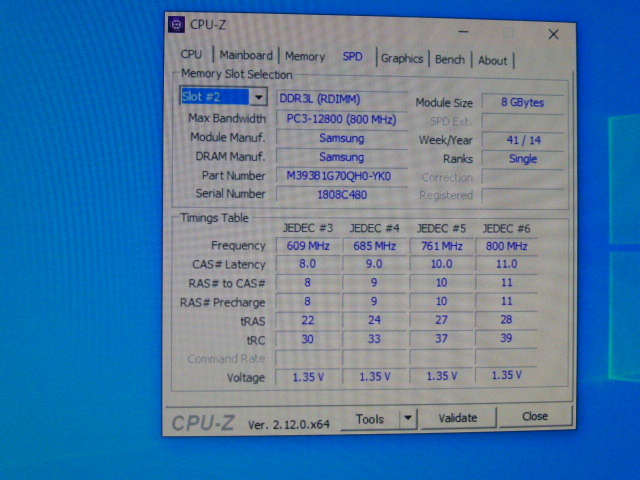The height and width of the screenshot is (480, 640).
Task: Close CPU-Z window with X button
Action: [x=553, y=34]
